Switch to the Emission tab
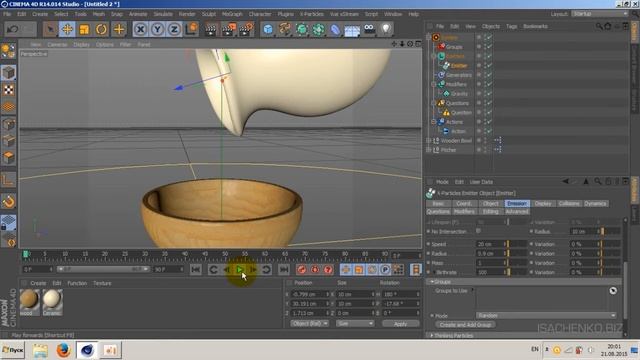 [517, 203]
